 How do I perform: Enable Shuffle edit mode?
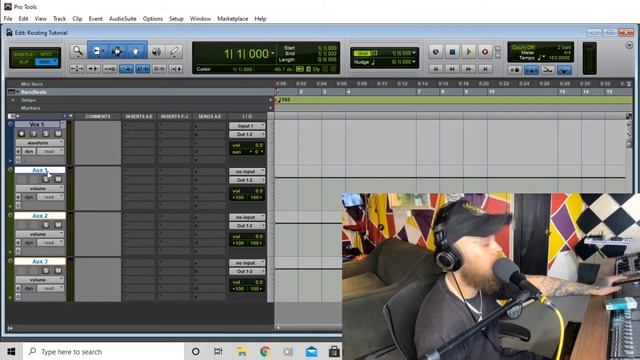[24, 54]
